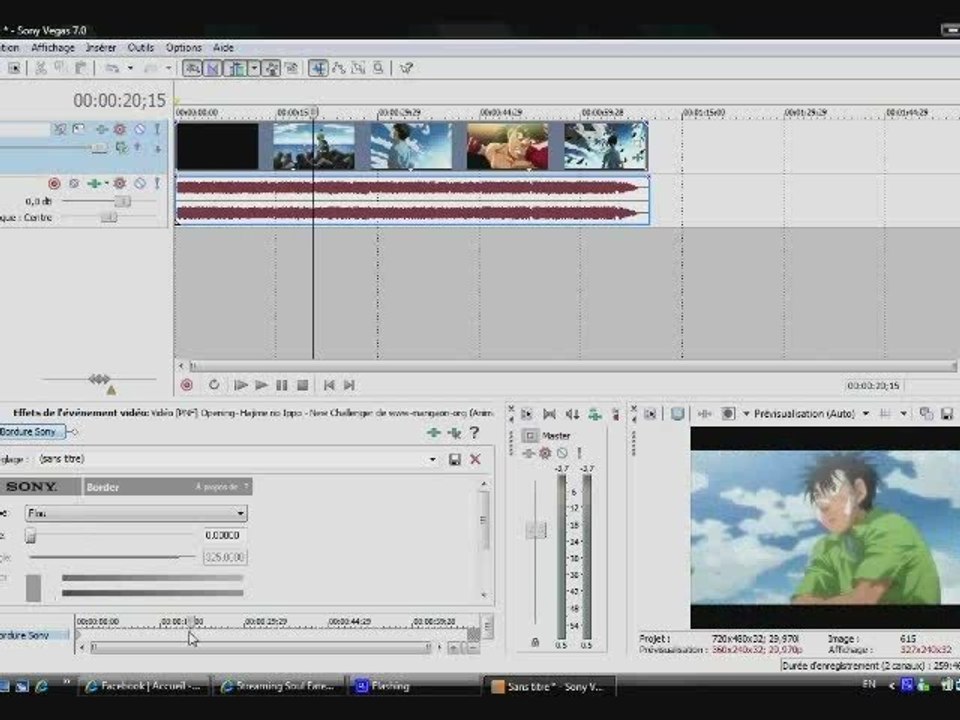The image size is (960, 720).
Task: Toggle Enable Snapping in the toolbar
Action: point(192,68)
